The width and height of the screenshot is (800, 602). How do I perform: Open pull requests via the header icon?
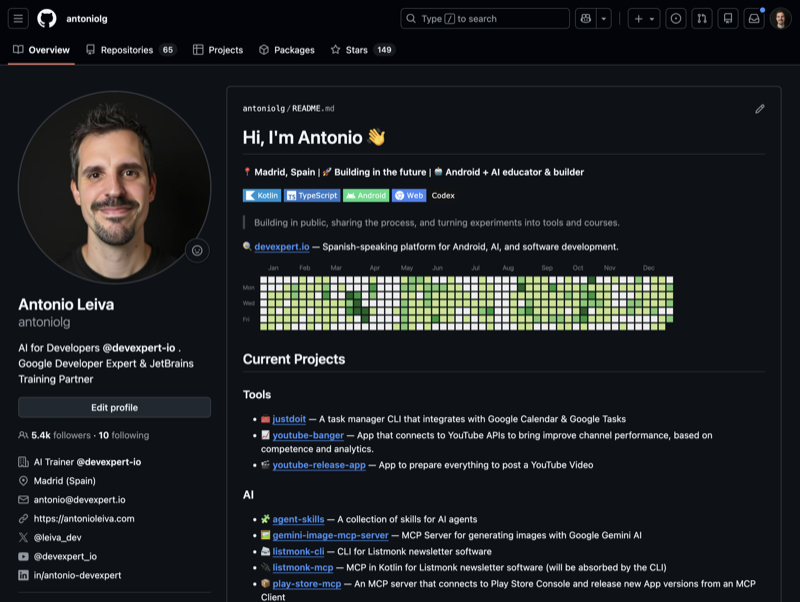tap(702, 18)
